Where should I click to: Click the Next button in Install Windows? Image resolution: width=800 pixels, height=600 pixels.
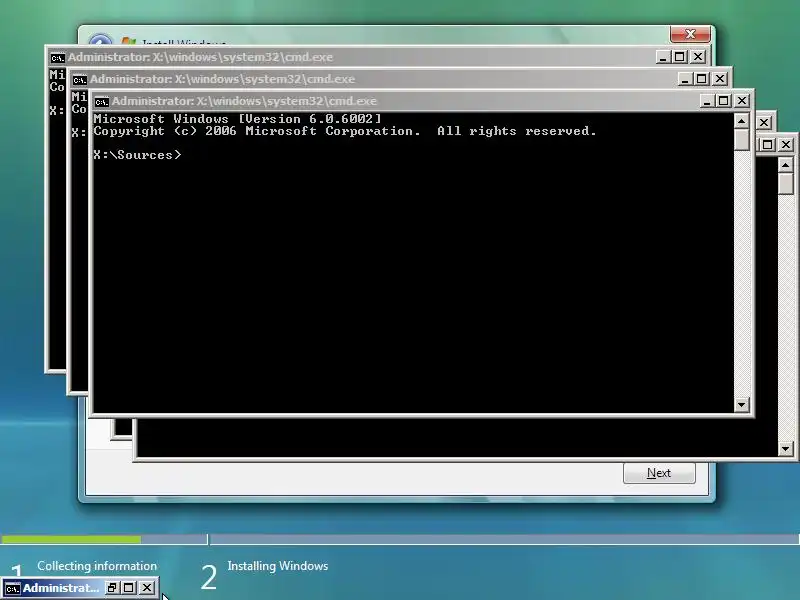(659, 473)
